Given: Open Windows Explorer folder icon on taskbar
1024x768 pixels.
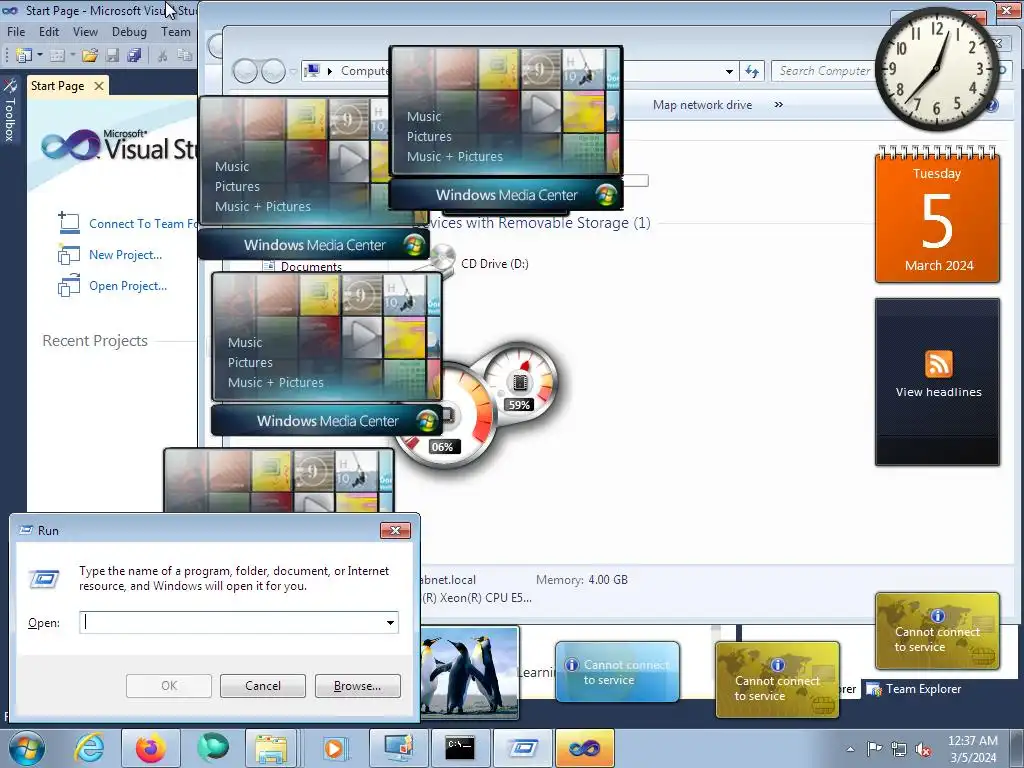Looking at the screenshot, I should click(271, 748).
